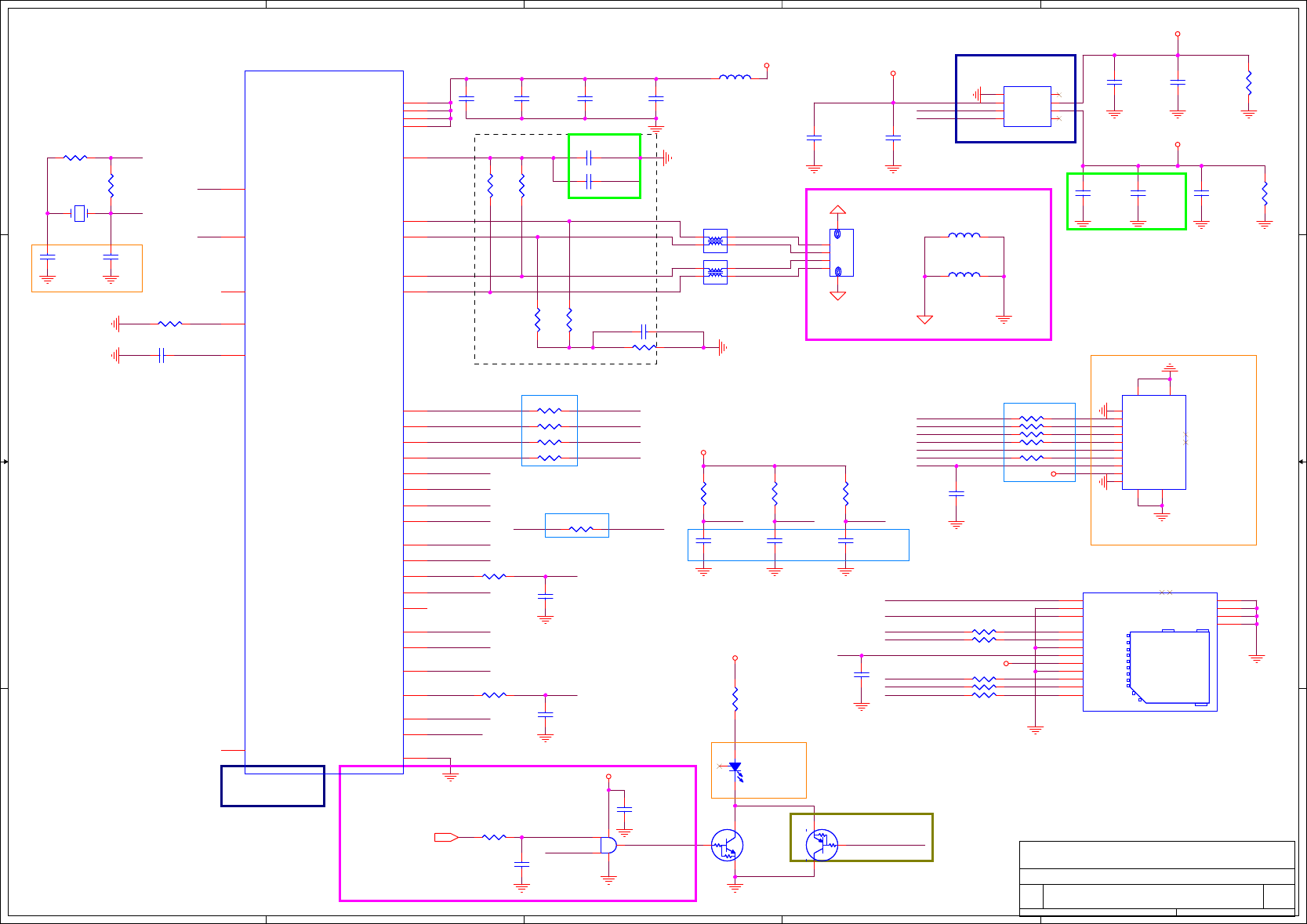The width and height of the screenshot is (1307, 924).
Task: Click the title block at the bottom right
Action: [x=1157, y=879]
